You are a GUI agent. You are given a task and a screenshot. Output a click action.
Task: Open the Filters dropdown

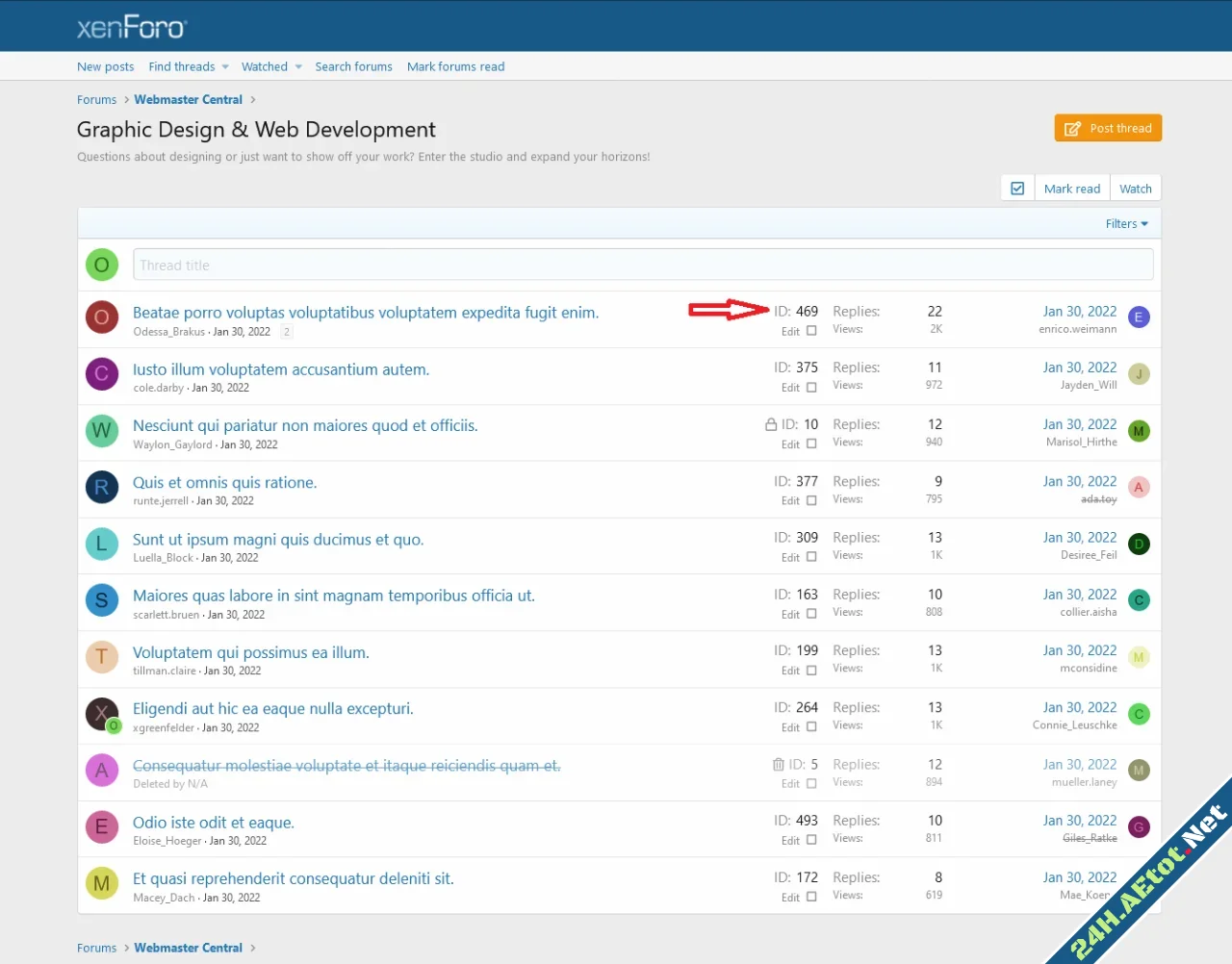1126,223
